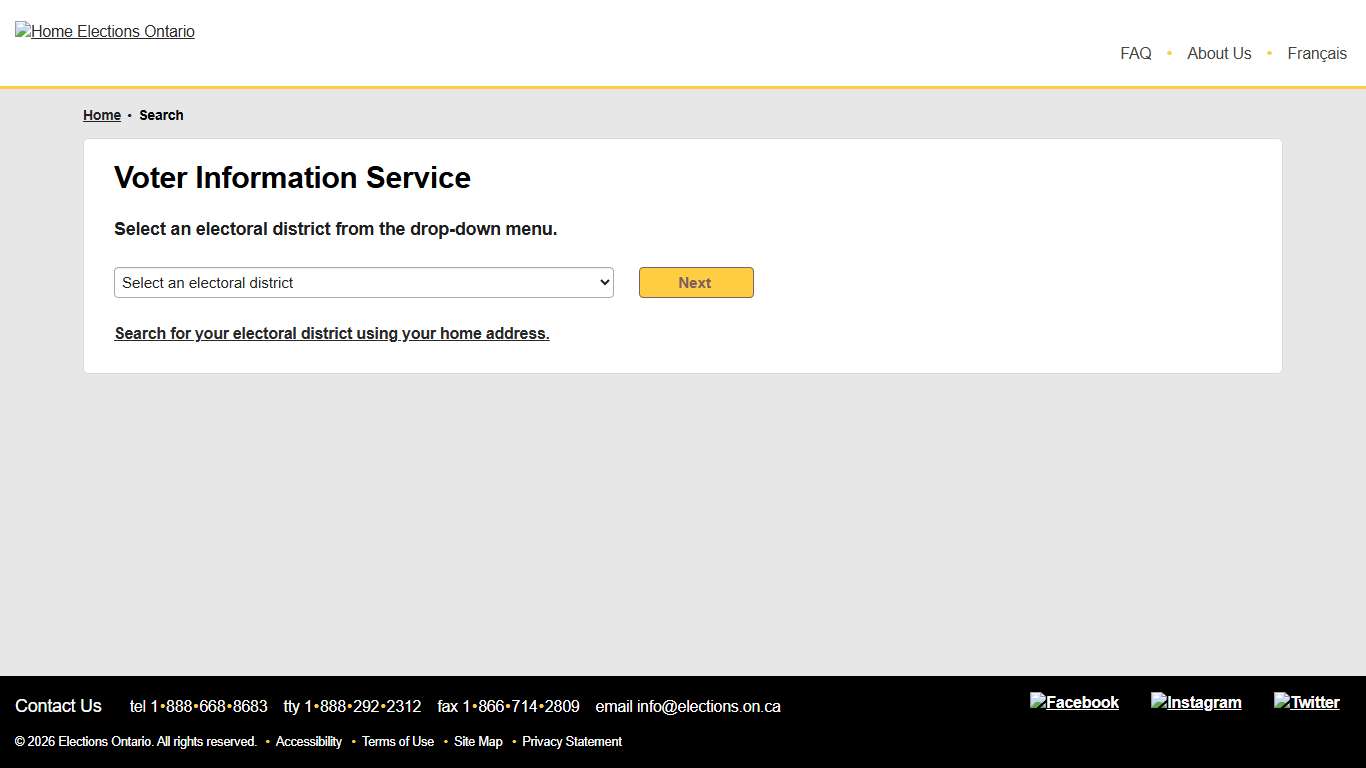Switch the site language to Français
Screen dimensions: 1366x768
pyautogui.click(x=1317, y=54)
